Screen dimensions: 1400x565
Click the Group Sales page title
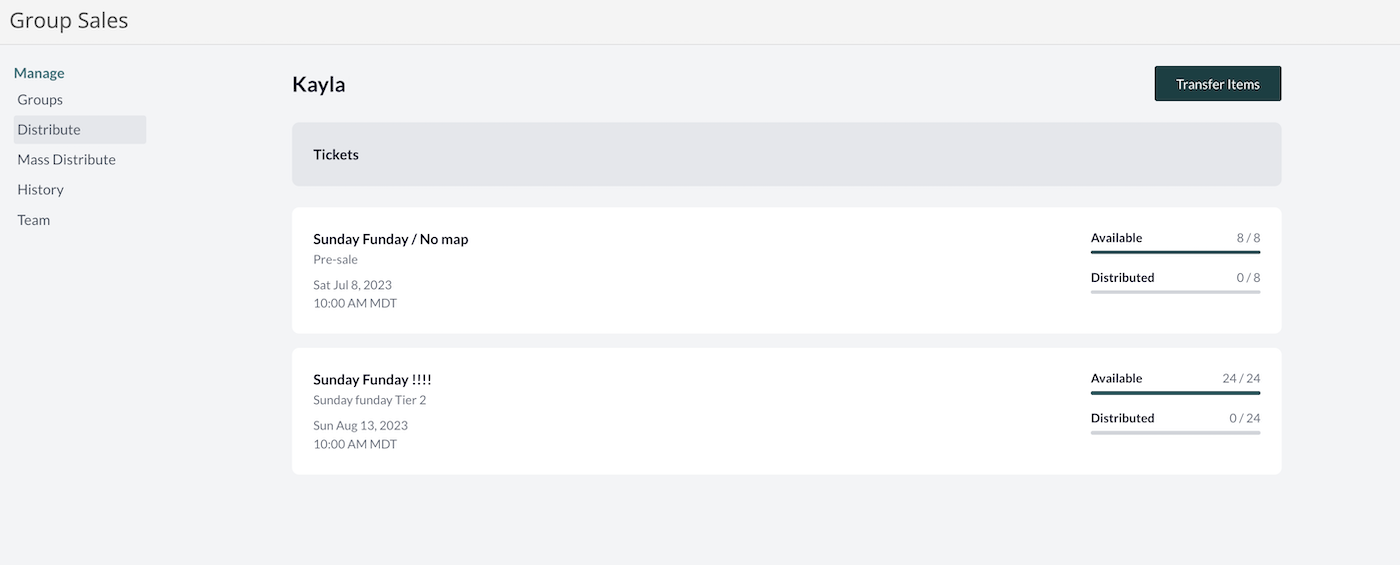click(x=69, y=20)
